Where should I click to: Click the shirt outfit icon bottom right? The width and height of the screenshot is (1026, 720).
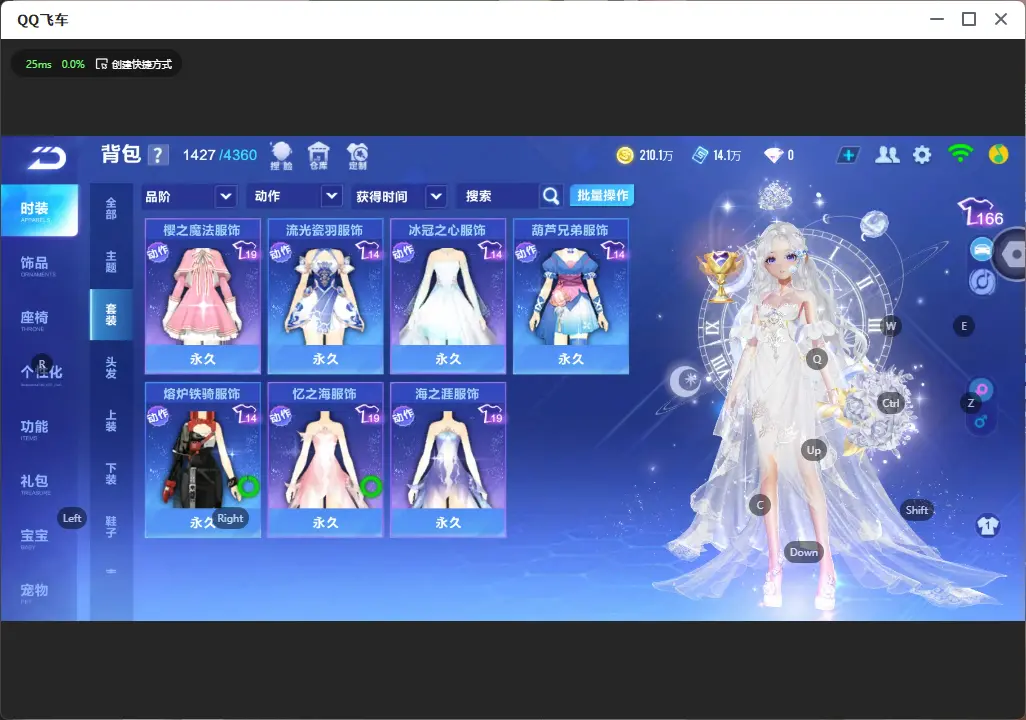coord(987,526)
